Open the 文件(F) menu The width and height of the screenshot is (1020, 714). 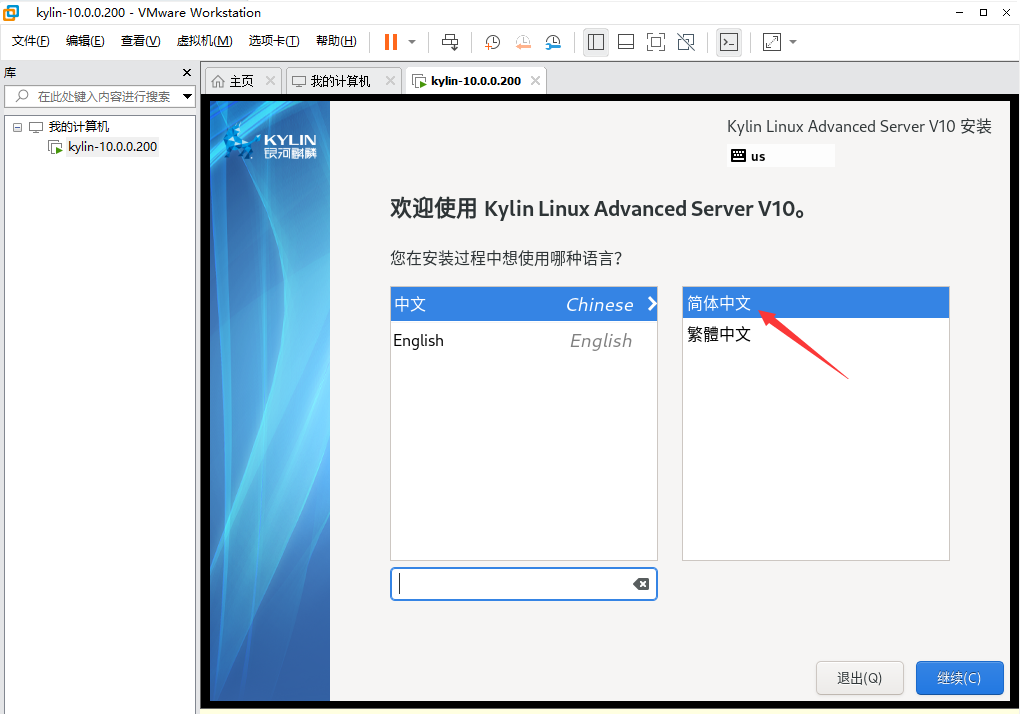pos(31,41)
